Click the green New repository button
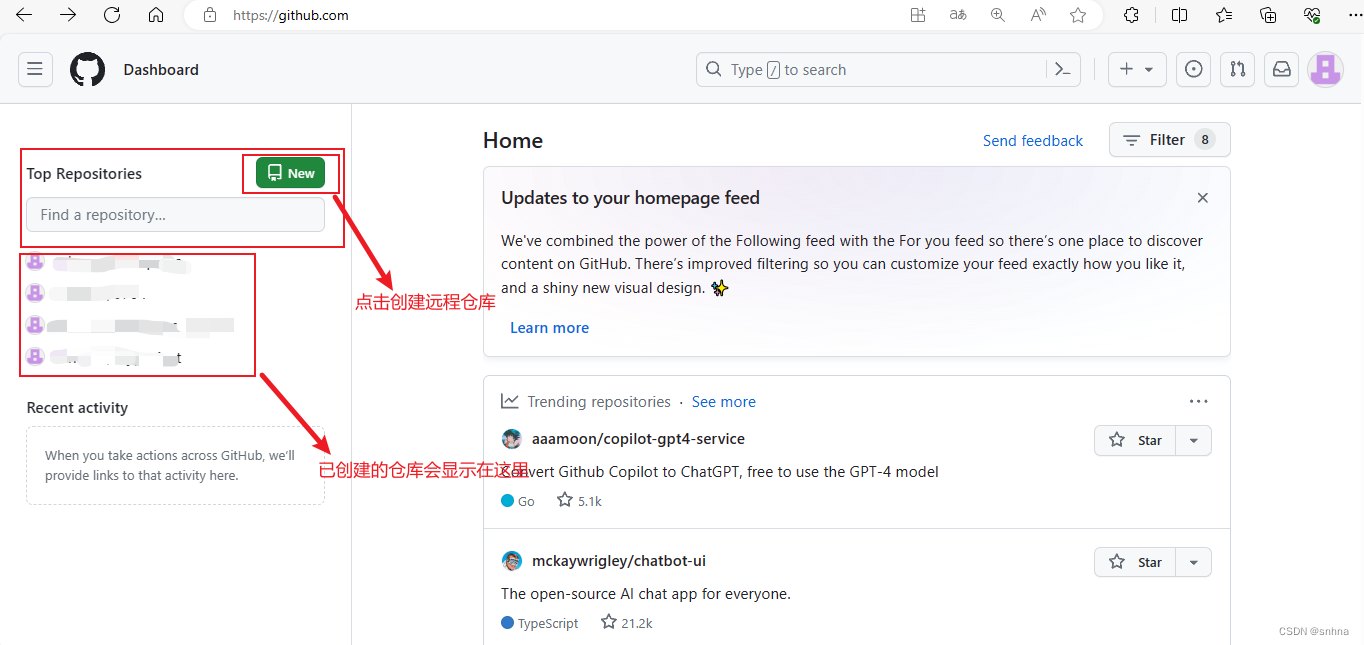The image size is (1364, 645). coord(290,173)
